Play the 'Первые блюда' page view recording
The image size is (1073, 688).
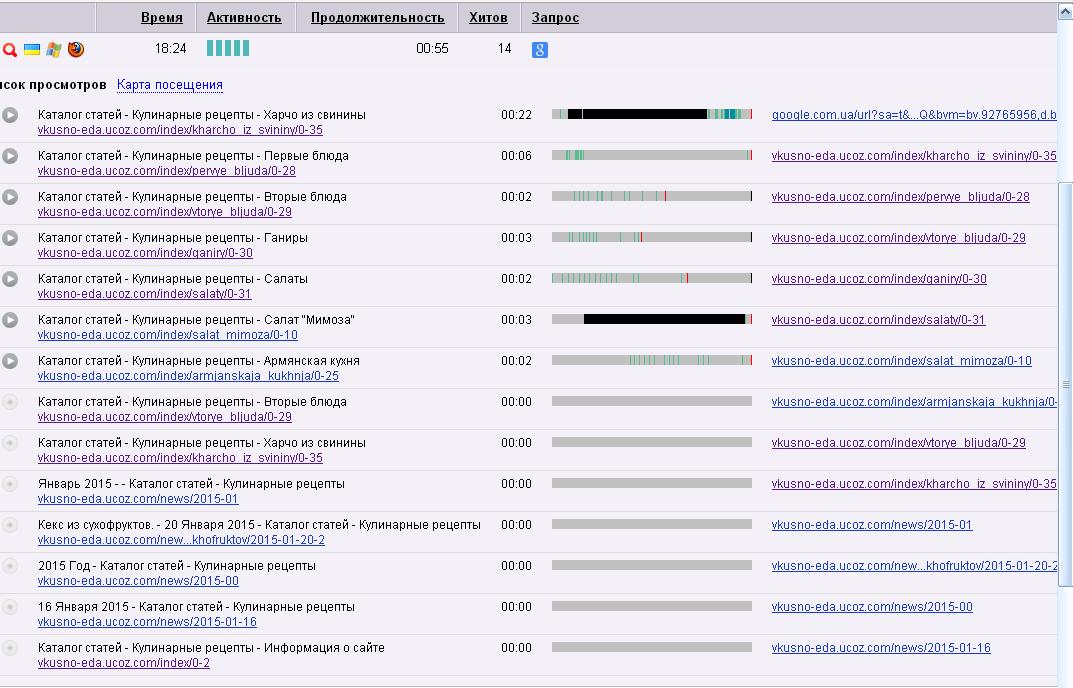coord(10,156)
